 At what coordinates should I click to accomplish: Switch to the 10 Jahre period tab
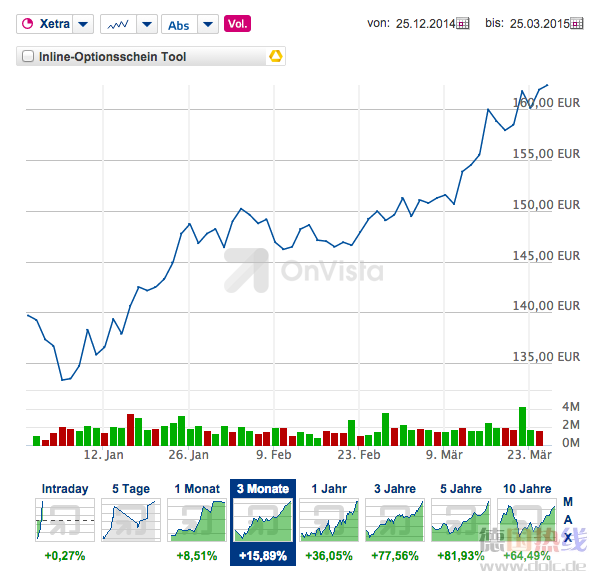click(527, 489)
